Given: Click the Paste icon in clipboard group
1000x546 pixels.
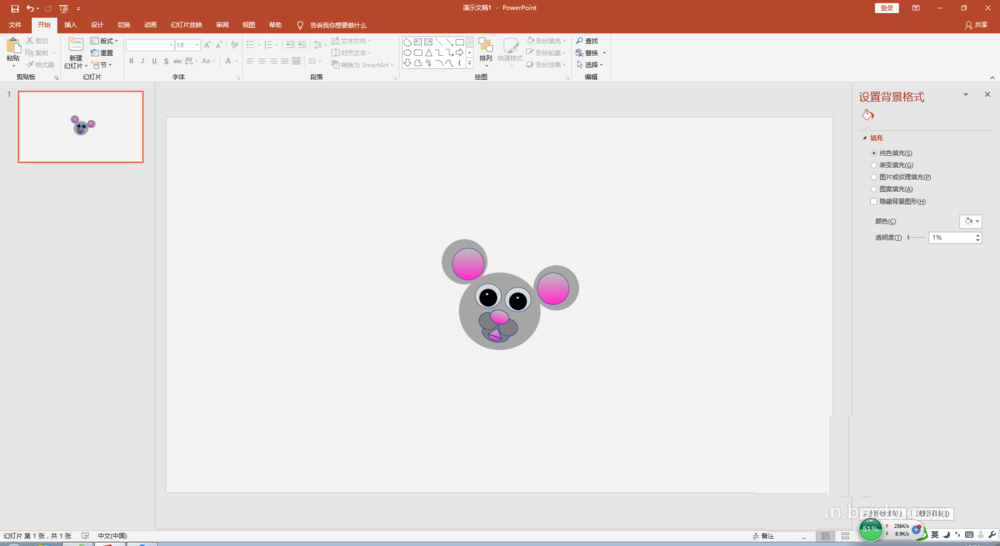Looking at the screenshot, I should tap(13, 47).
